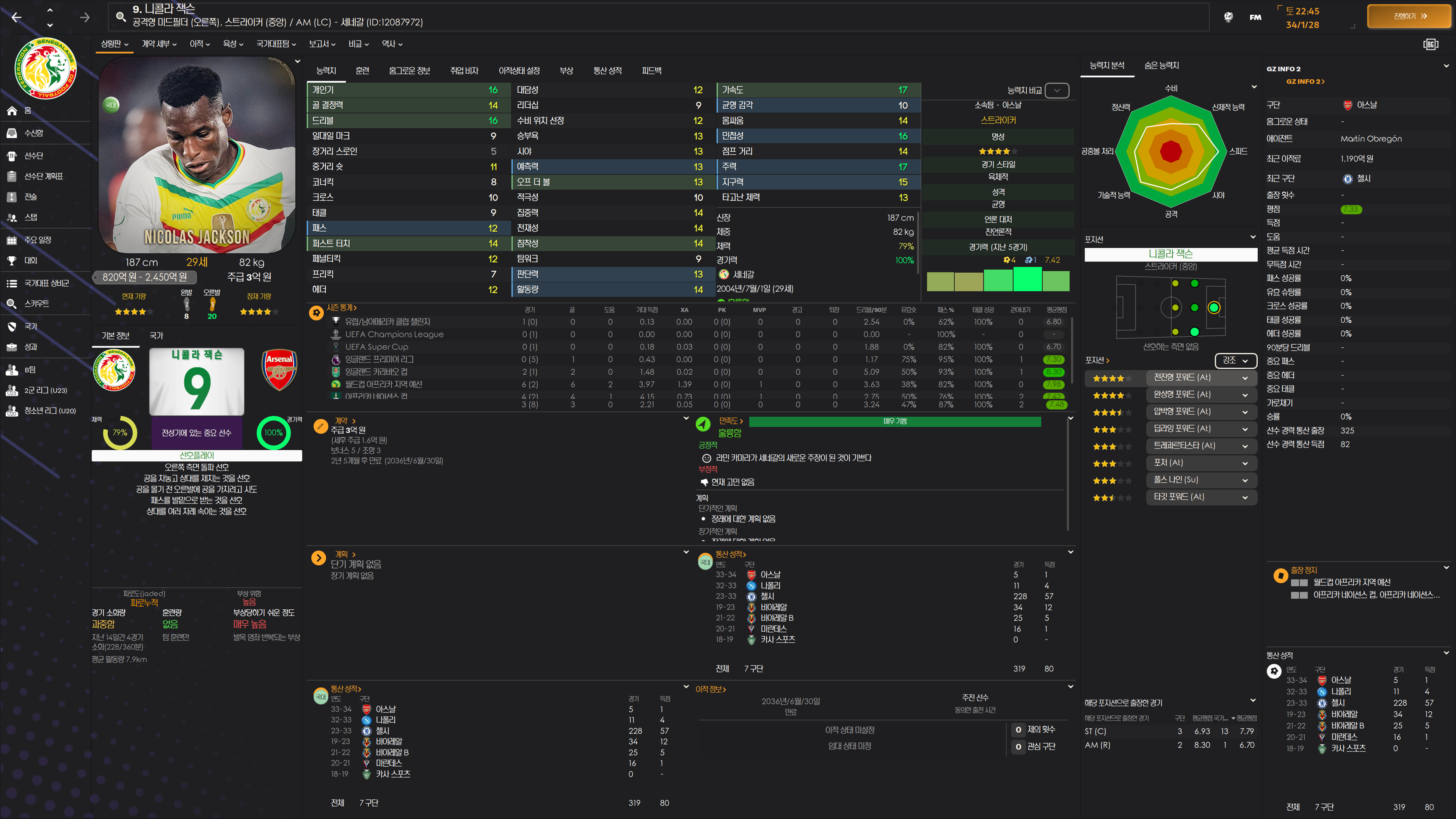
Task: Expand the 전진형 포워드 (At) role dropdown
Action: [1244, 378]
